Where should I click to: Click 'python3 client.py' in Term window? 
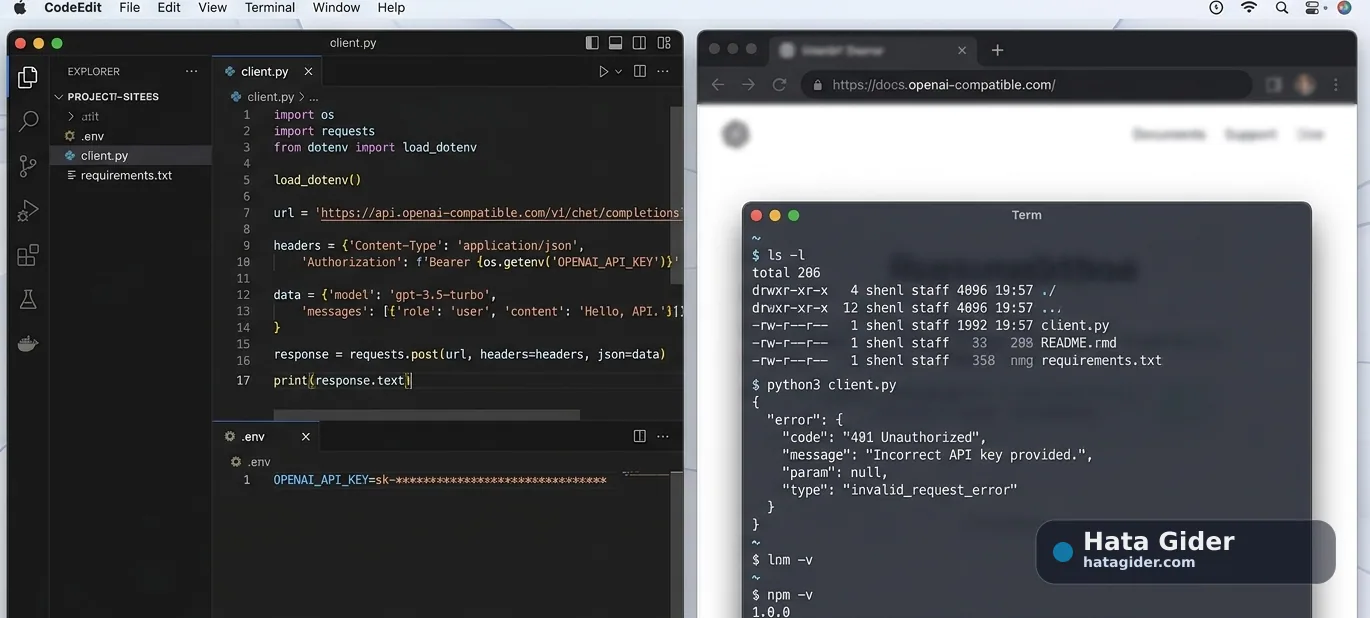[831, 385]
